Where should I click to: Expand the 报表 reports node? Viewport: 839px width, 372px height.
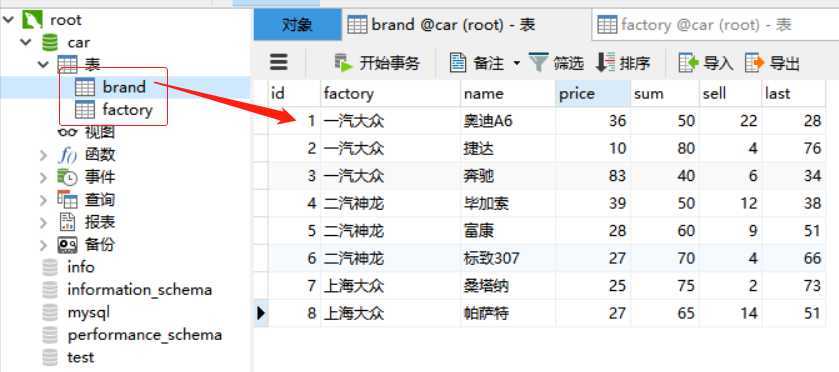(x=43, y=222)
